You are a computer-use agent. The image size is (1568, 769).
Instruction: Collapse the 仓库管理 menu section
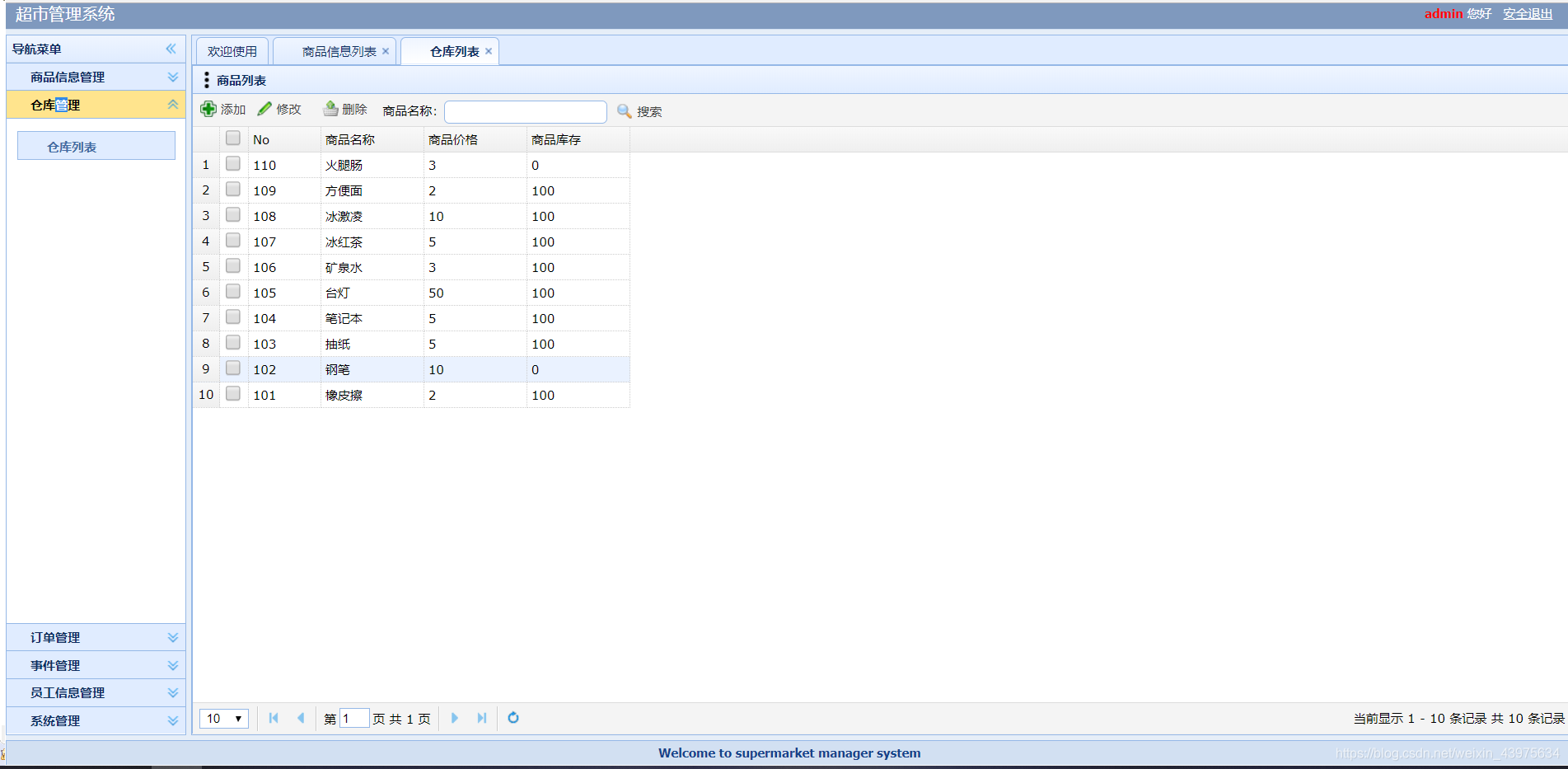(x=173, y=105)
